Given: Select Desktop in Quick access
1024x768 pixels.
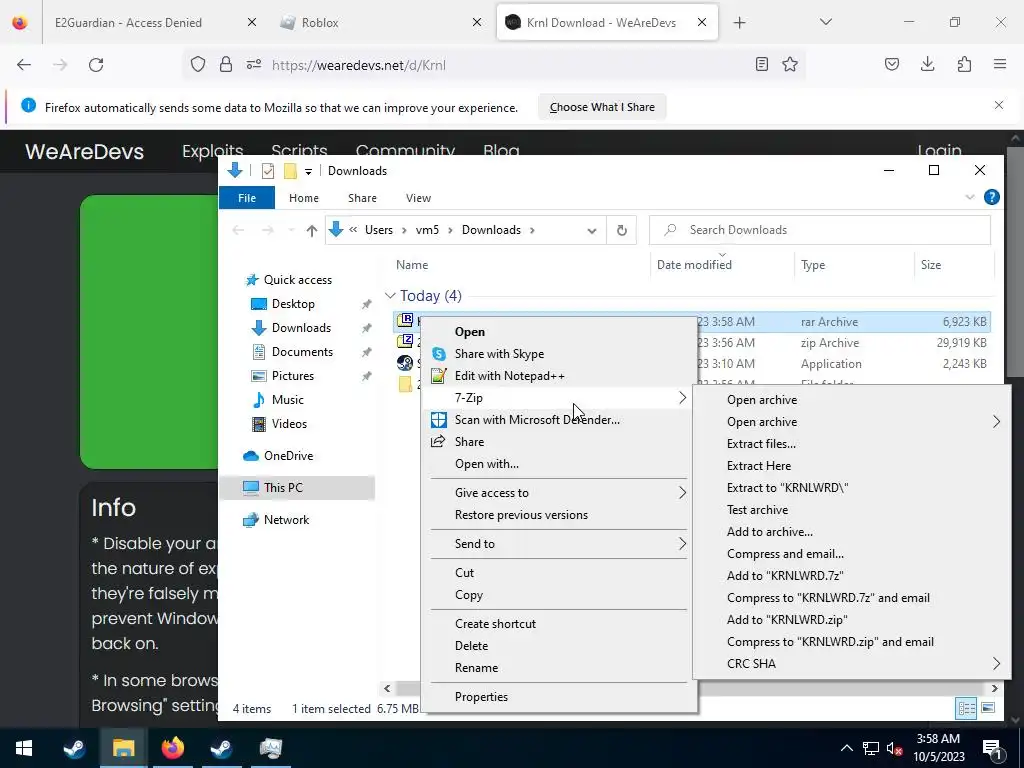Looking at the screenshot, I should point(293,304).
